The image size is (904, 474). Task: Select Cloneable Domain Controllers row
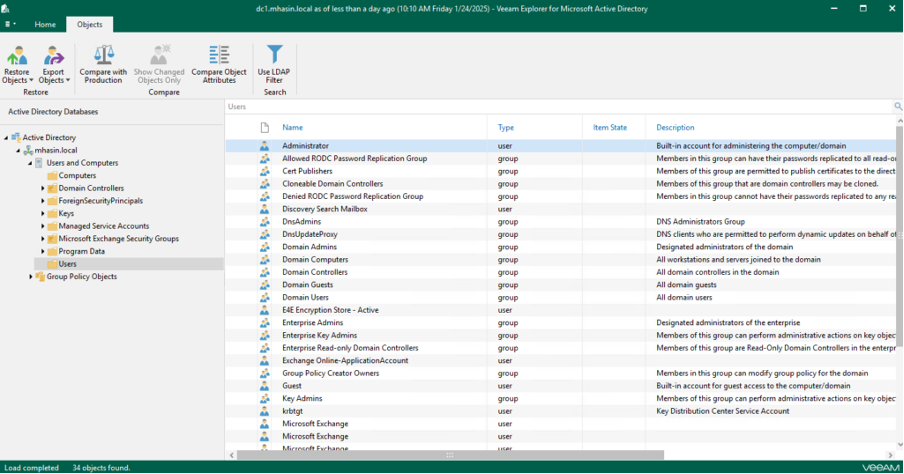pos(560,184)
